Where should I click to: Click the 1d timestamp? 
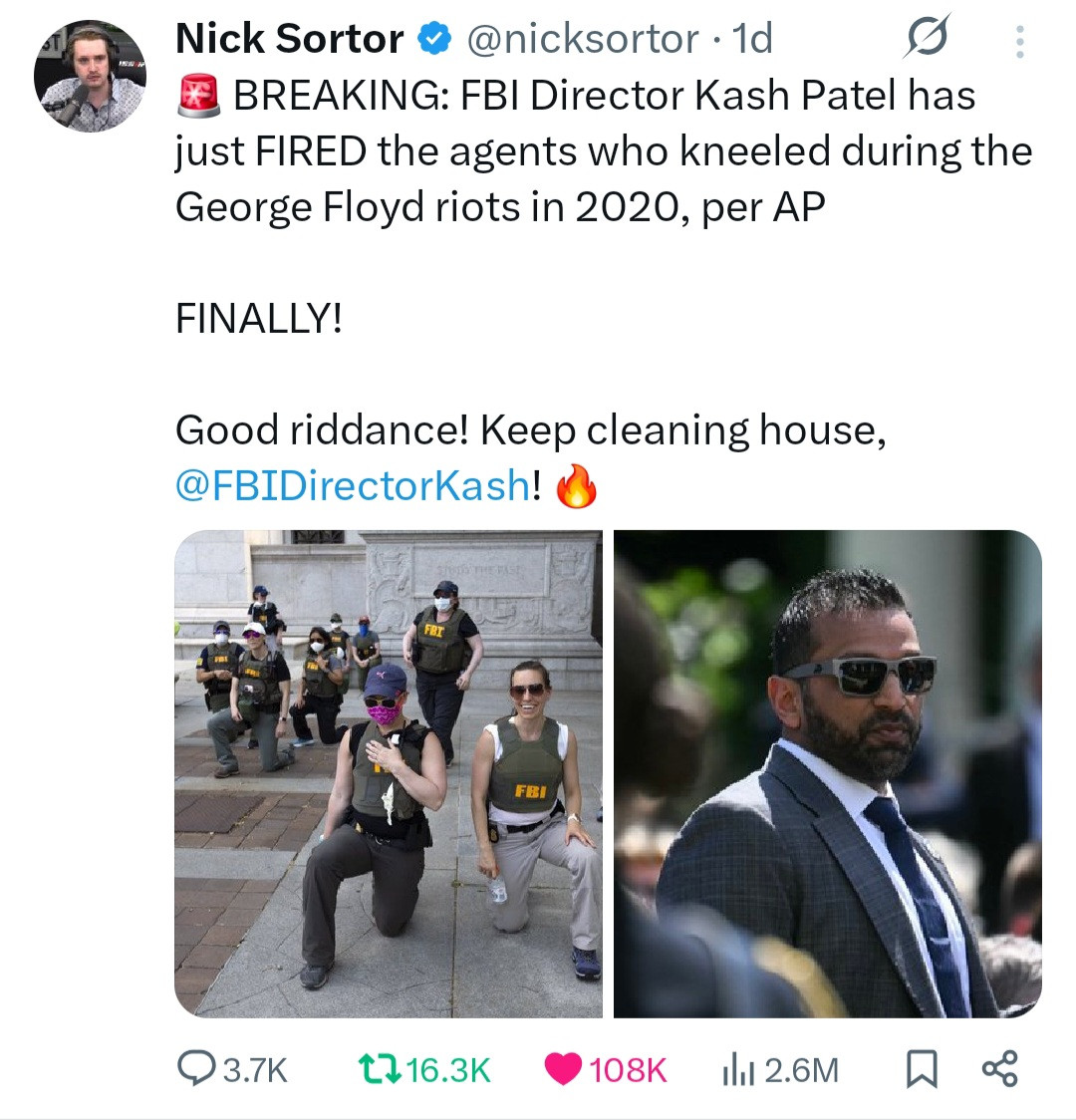click(752, 39)
